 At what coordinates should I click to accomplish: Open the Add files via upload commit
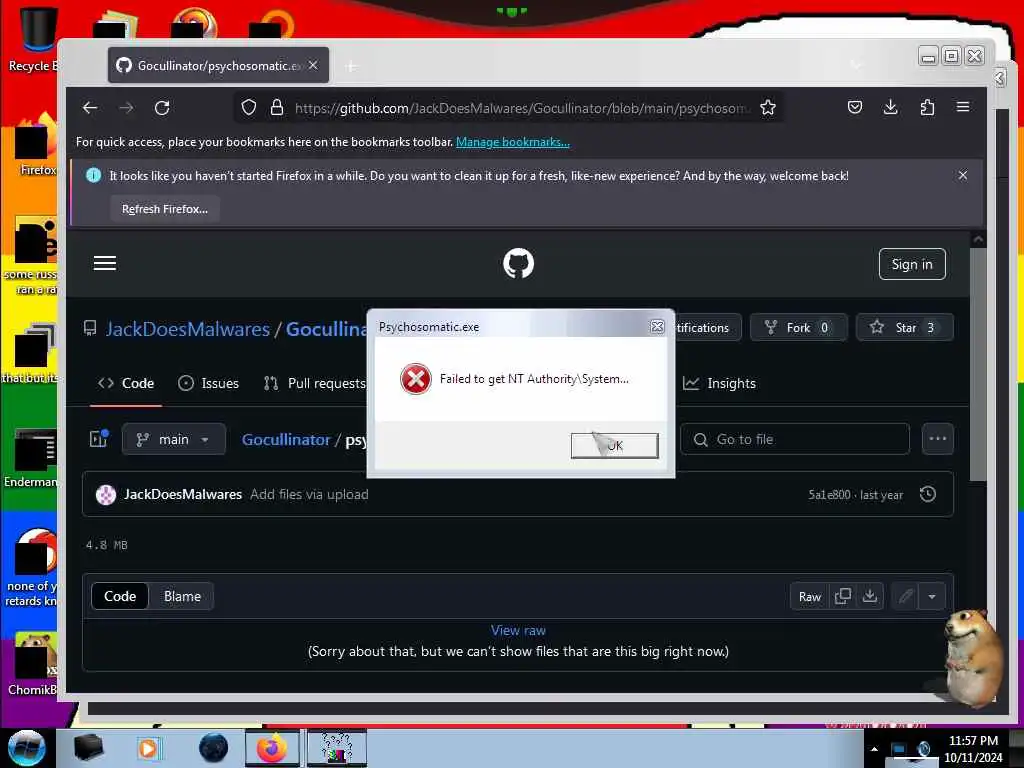click(x=309, y=494)
